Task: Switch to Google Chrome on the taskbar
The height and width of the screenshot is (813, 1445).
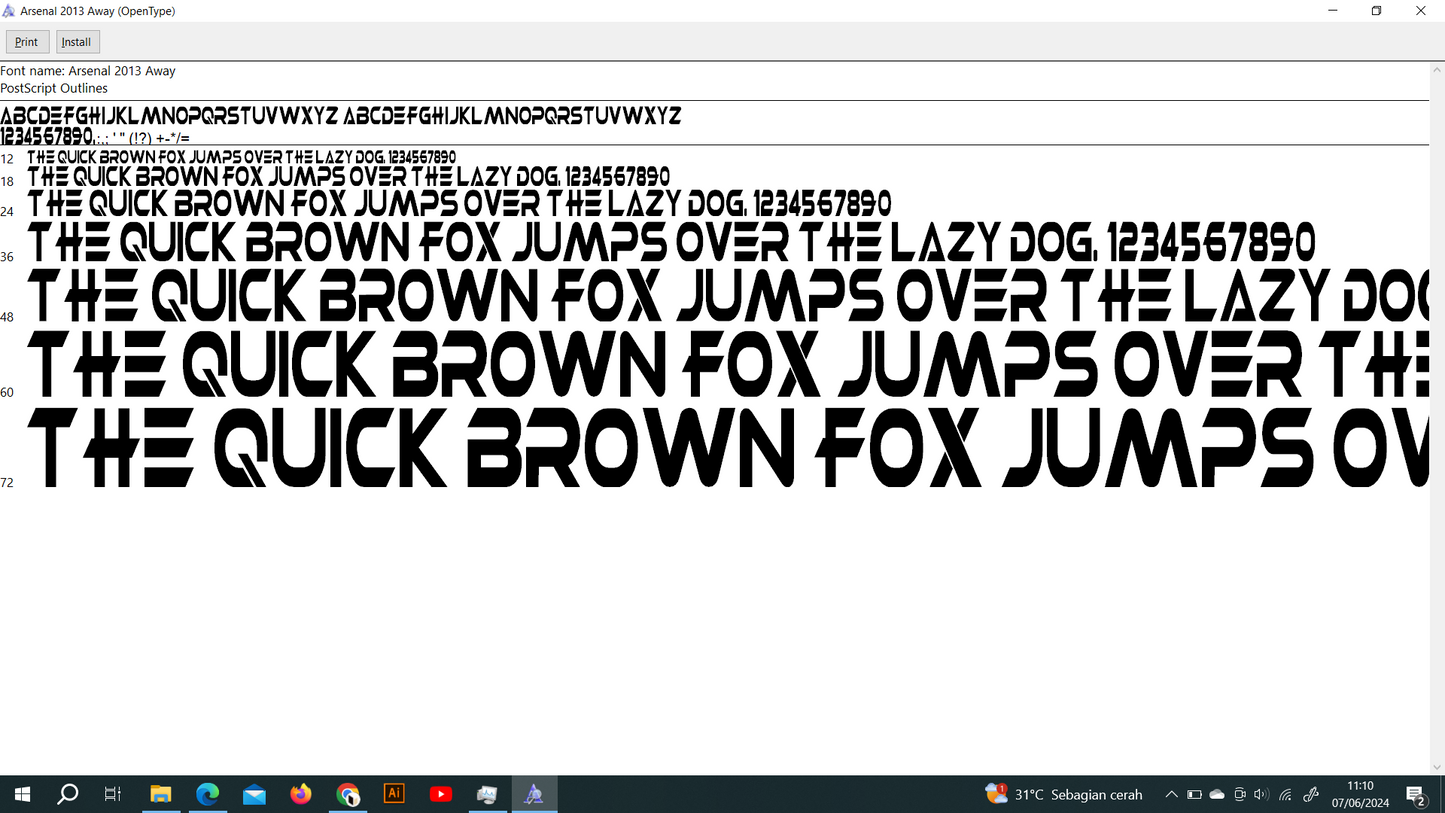Action: [x=348, y=795]
